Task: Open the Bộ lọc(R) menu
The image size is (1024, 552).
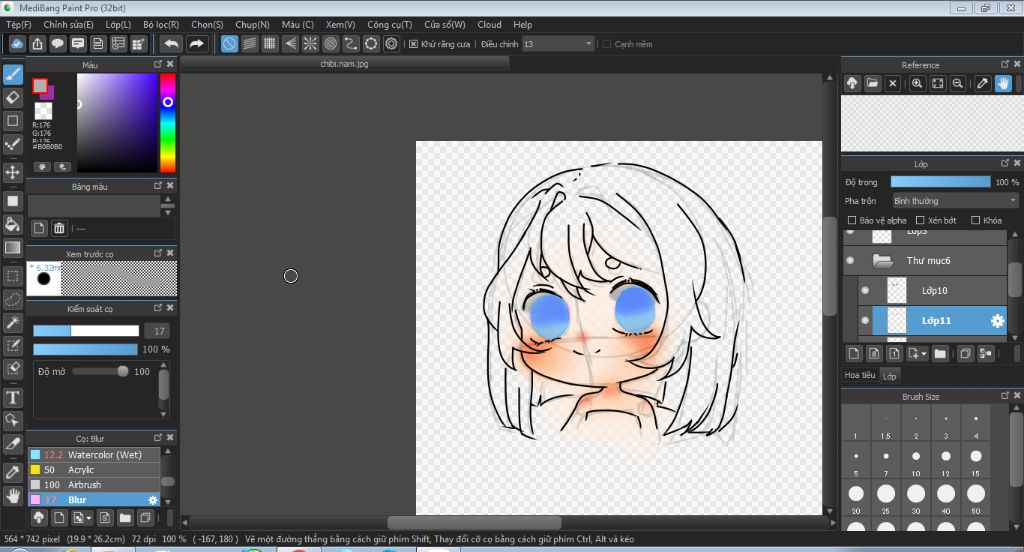Action: (x=161, y=24)
